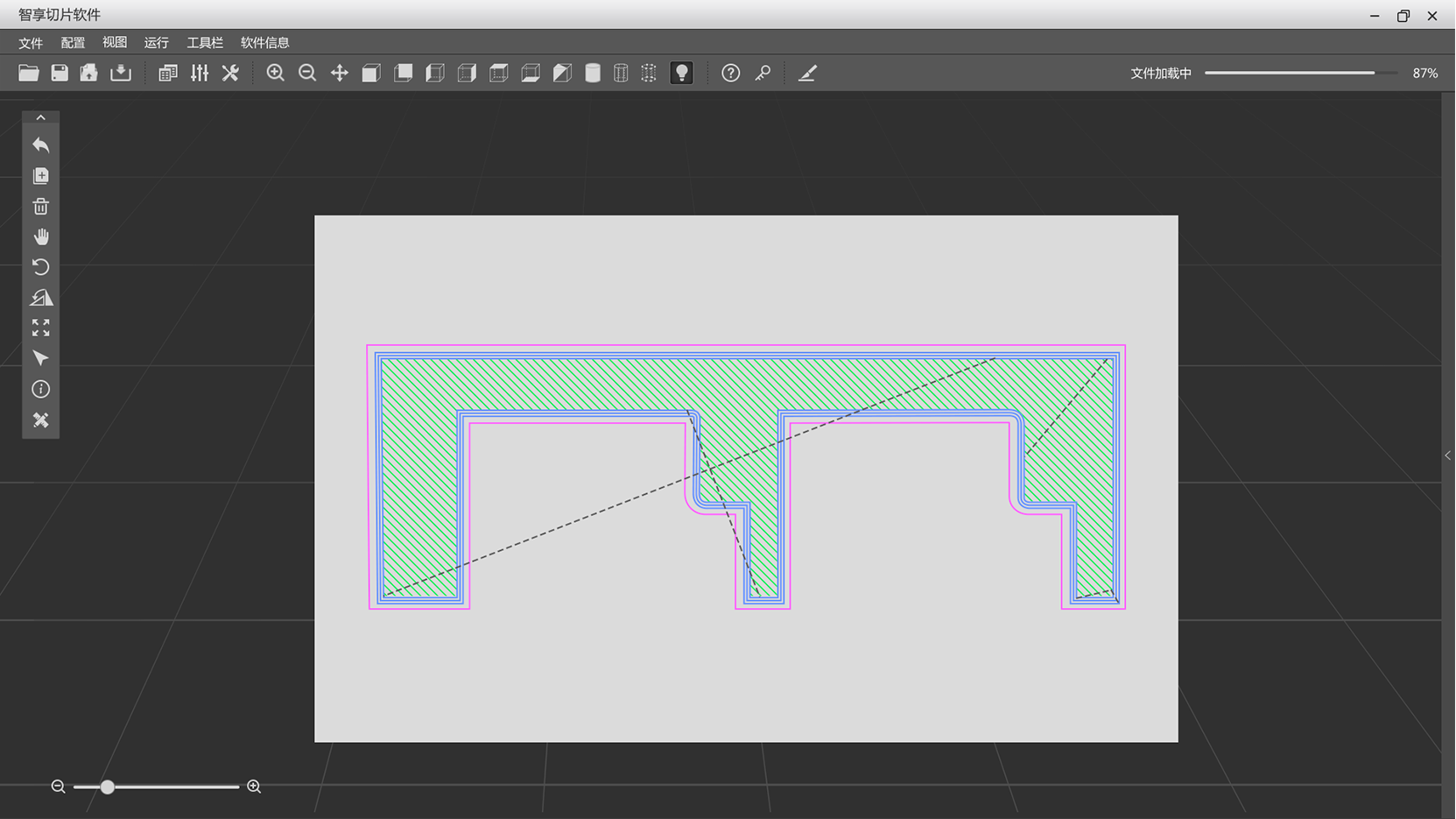Screen dimensions: 1456x819
Task: Collapse the left tool panel chevron
Action: [x=40, y=117]
